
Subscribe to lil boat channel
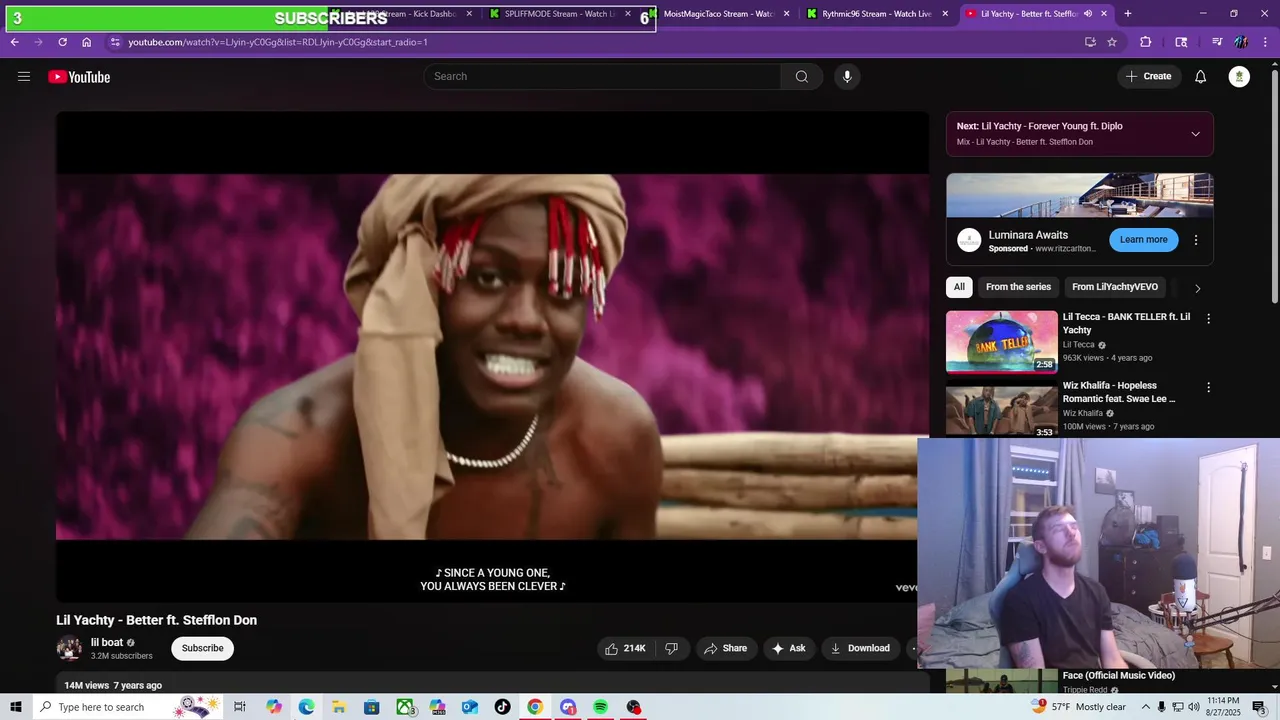coord(203,648)
